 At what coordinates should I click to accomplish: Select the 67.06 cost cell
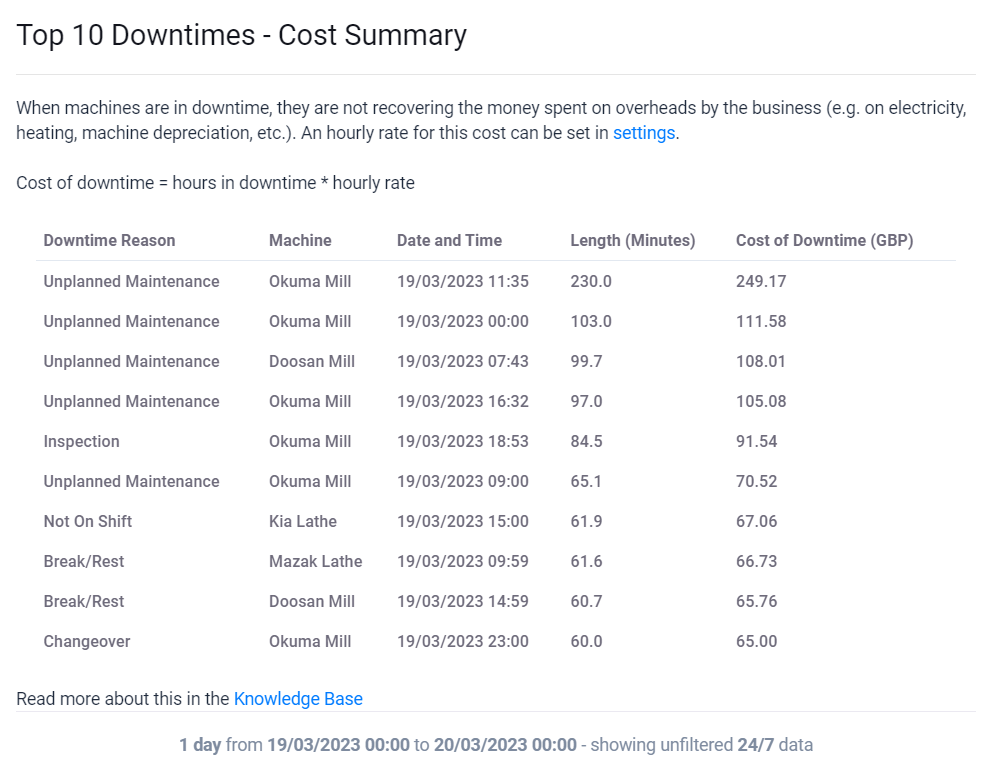tap(757, 521)
